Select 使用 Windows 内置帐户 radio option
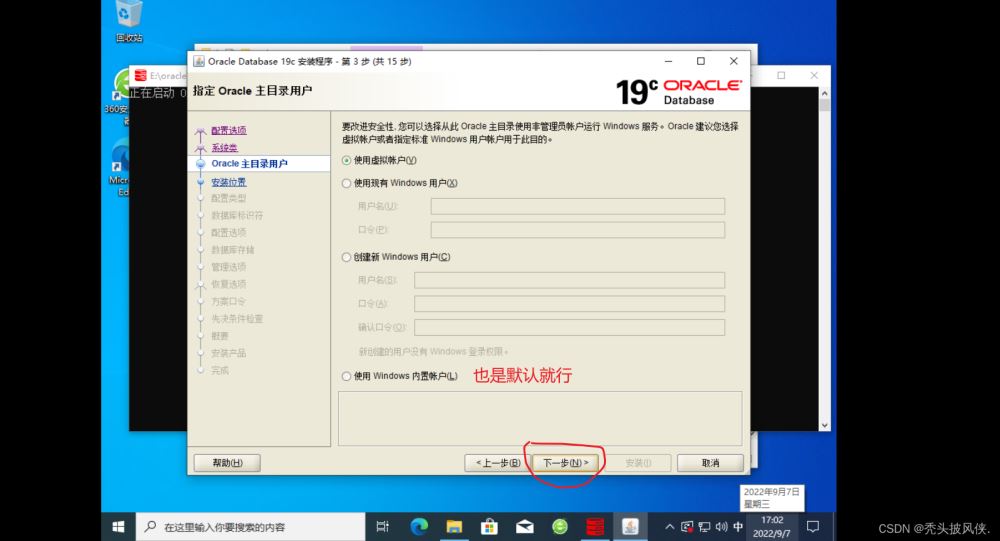 347,376
